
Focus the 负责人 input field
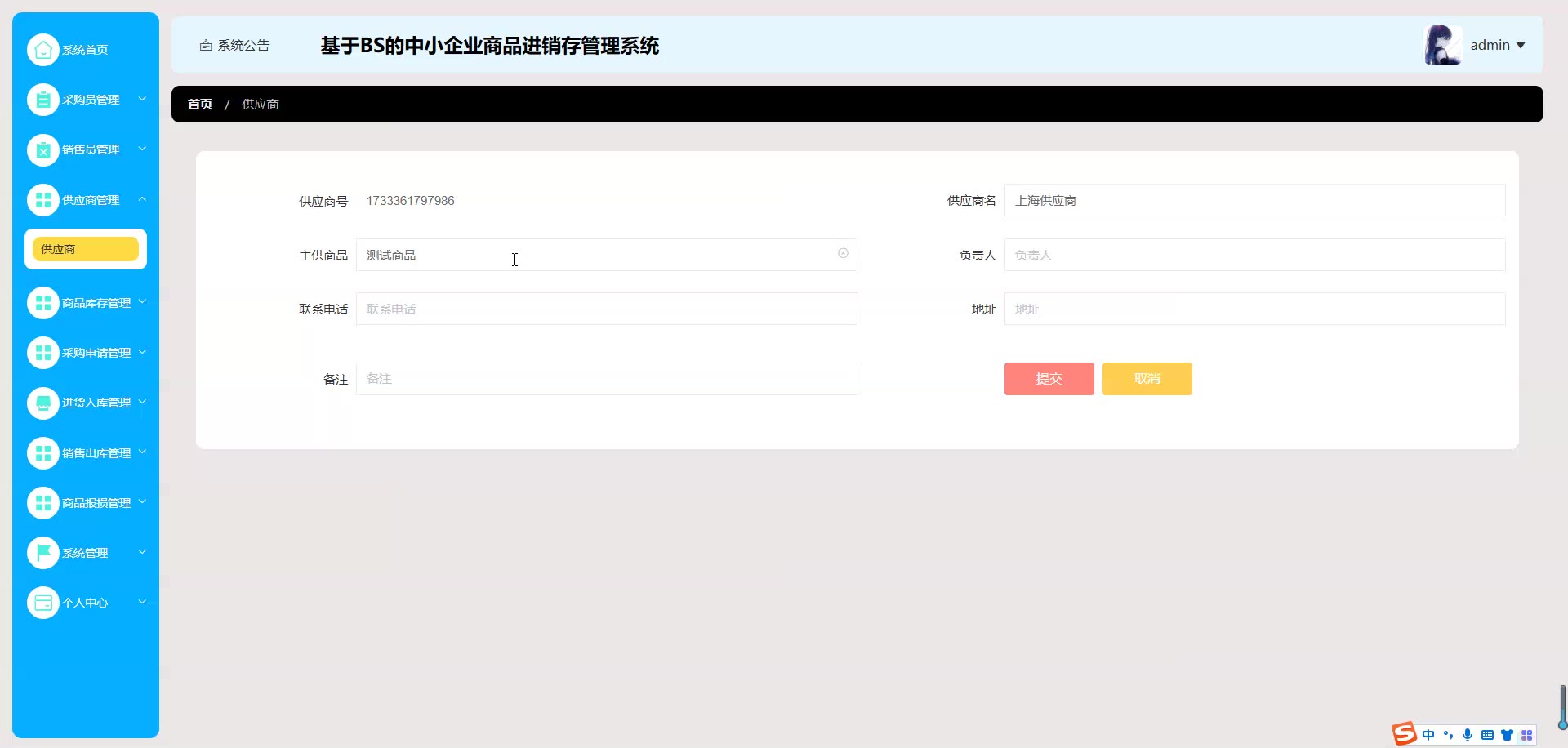click(x=1255, y=255)
